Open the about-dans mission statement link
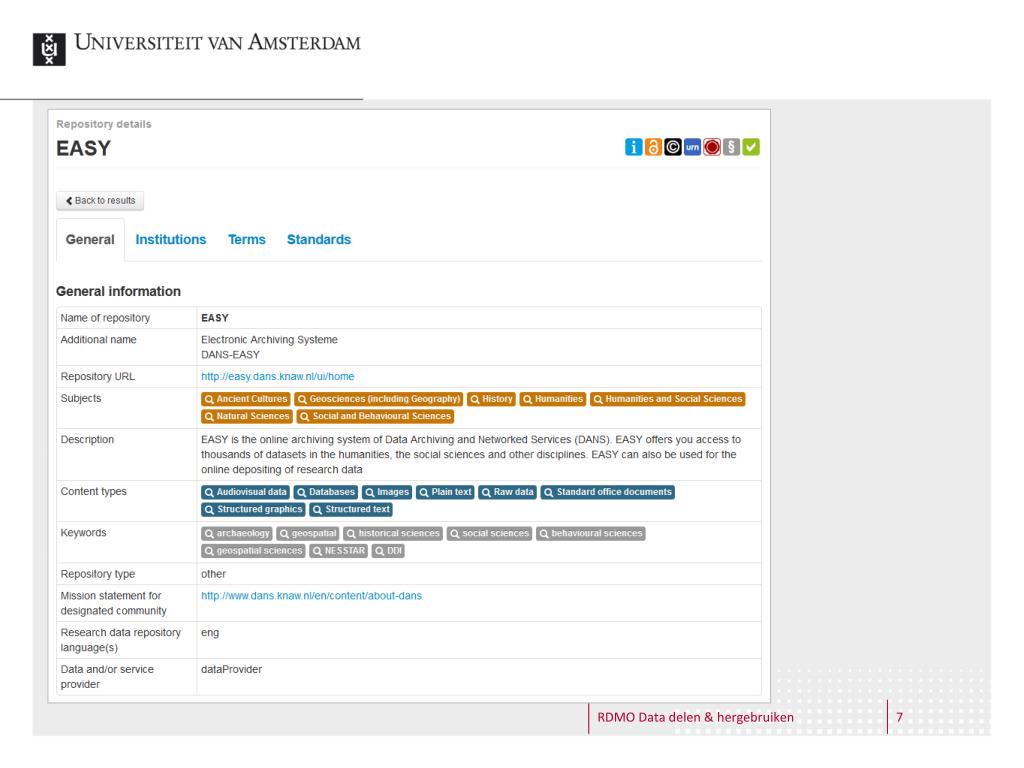 pos(312,596)
